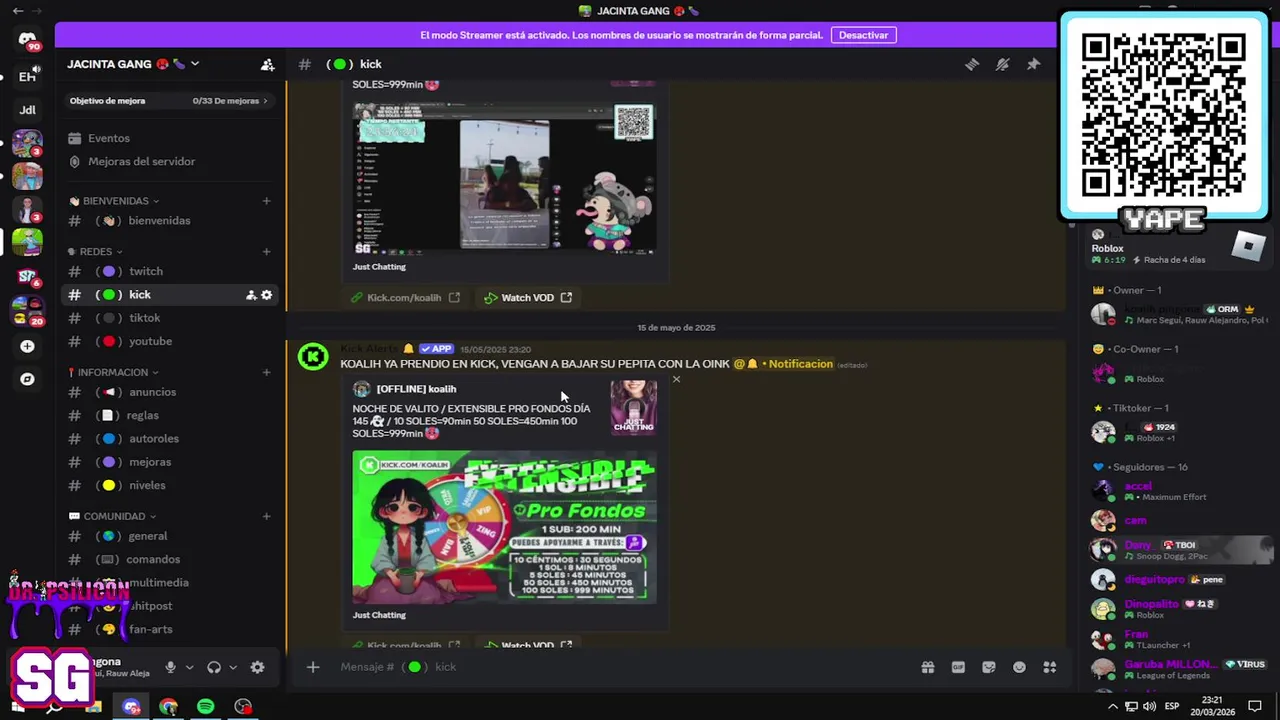Open the sticker picker
1280x720 pixels.
click(989, 667)
